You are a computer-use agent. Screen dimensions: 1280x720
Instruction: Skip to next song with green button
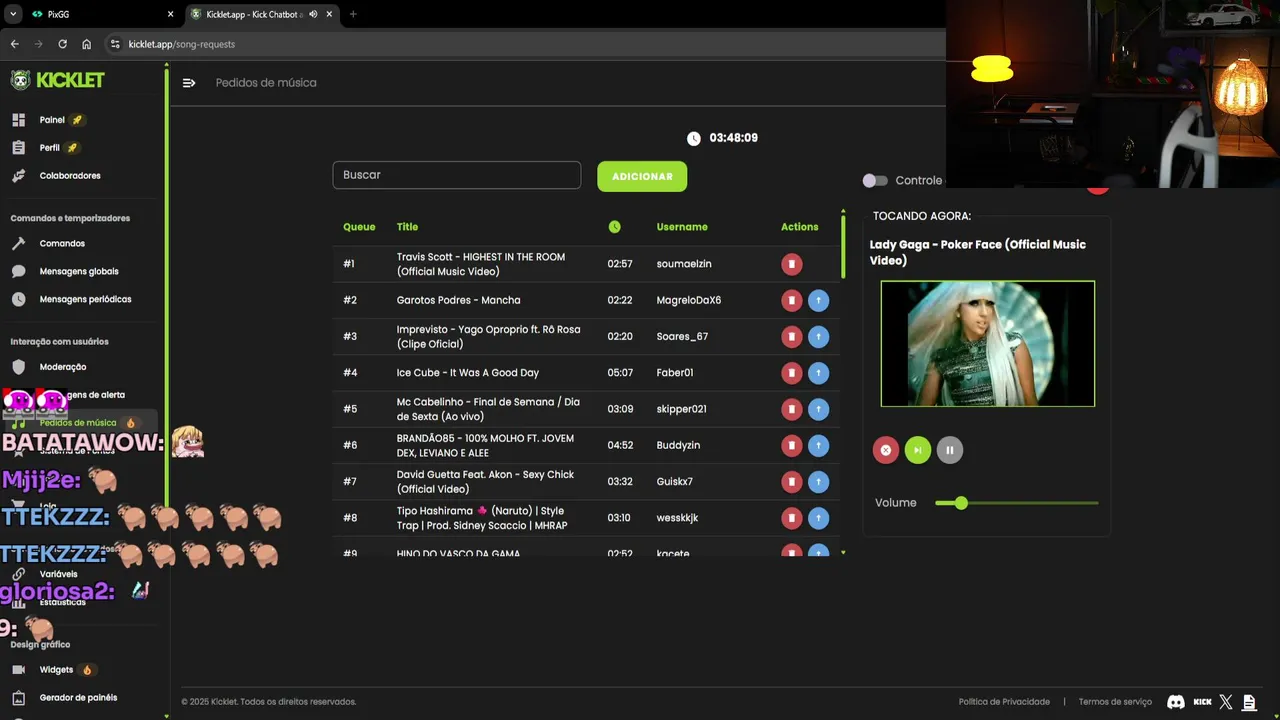[x=917, y=450]
